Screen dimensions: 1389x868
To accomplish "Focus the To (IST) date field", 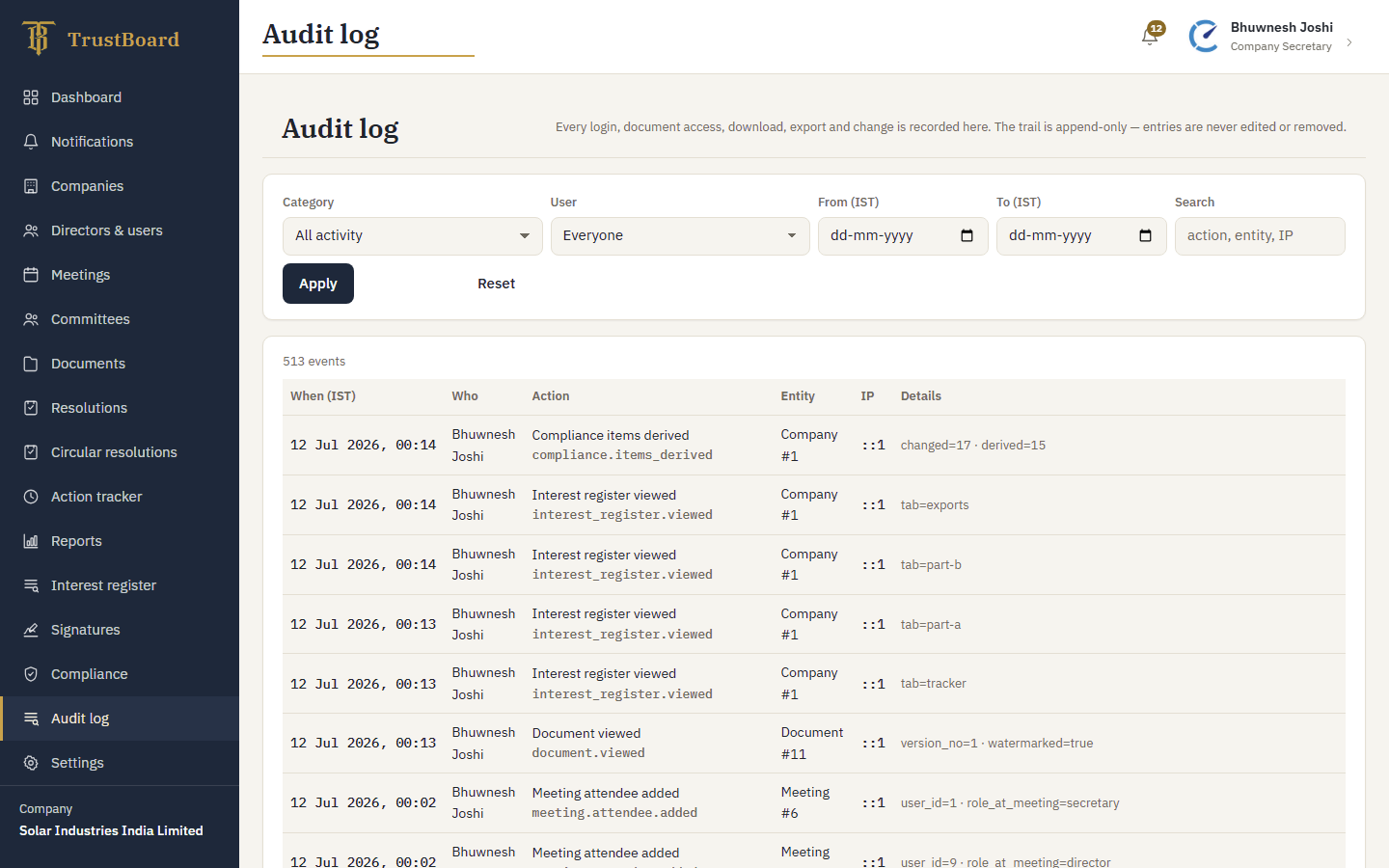I will tap(1081, 236).
